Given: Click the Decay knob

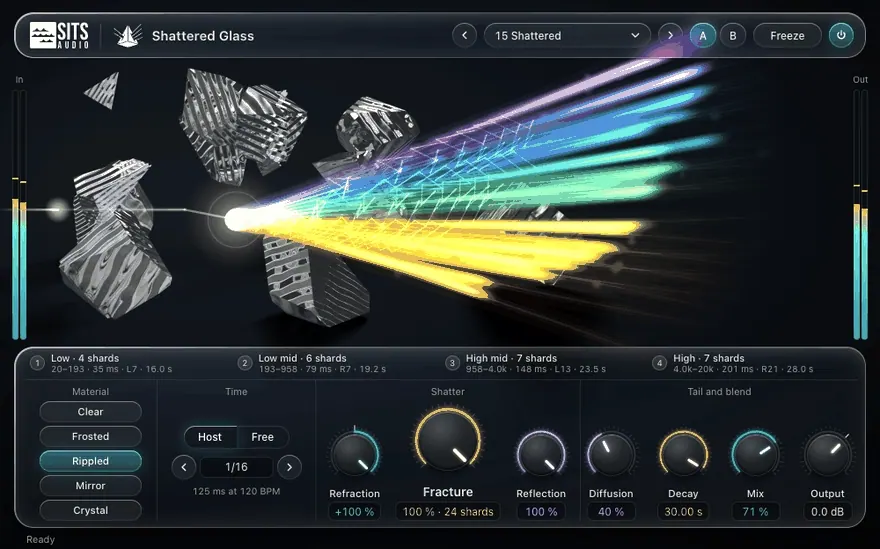Looking at the screenshot, I should 683,454.
